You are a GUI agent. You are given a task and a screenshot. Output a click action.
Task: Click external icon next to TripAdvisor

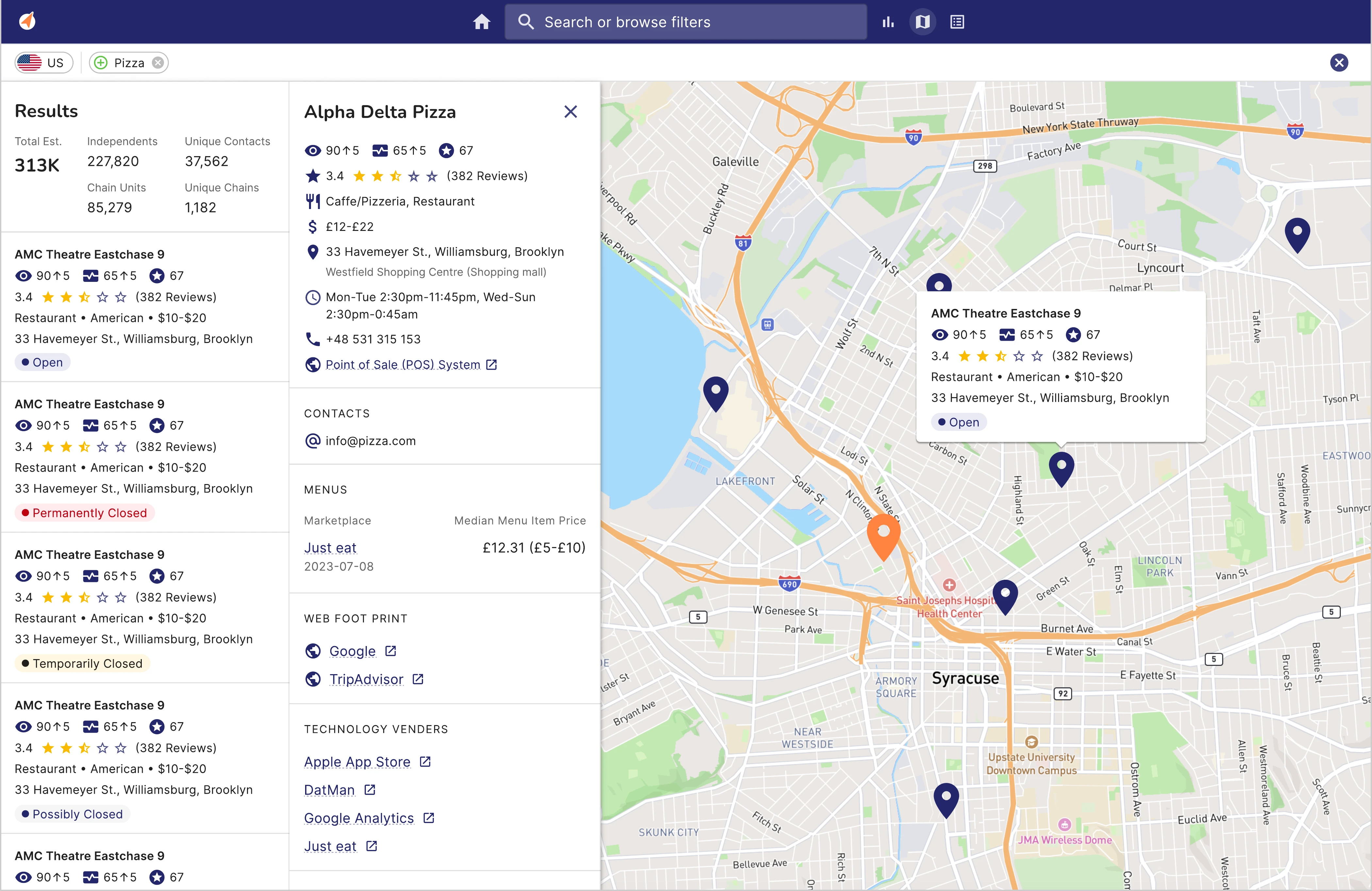point(418,679)
